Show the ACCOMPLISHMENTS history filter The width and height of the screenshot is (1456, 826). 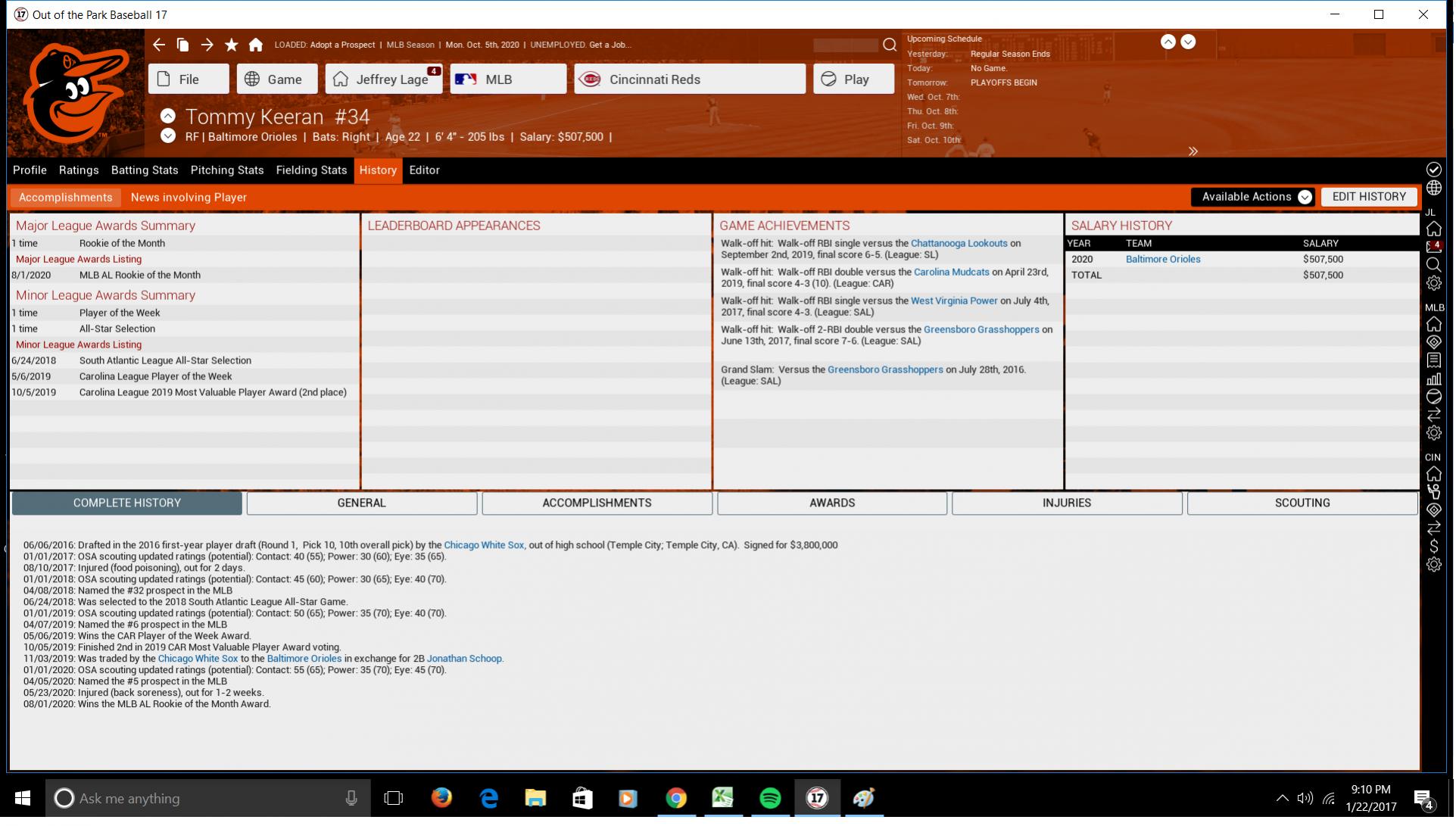point(597,503)
